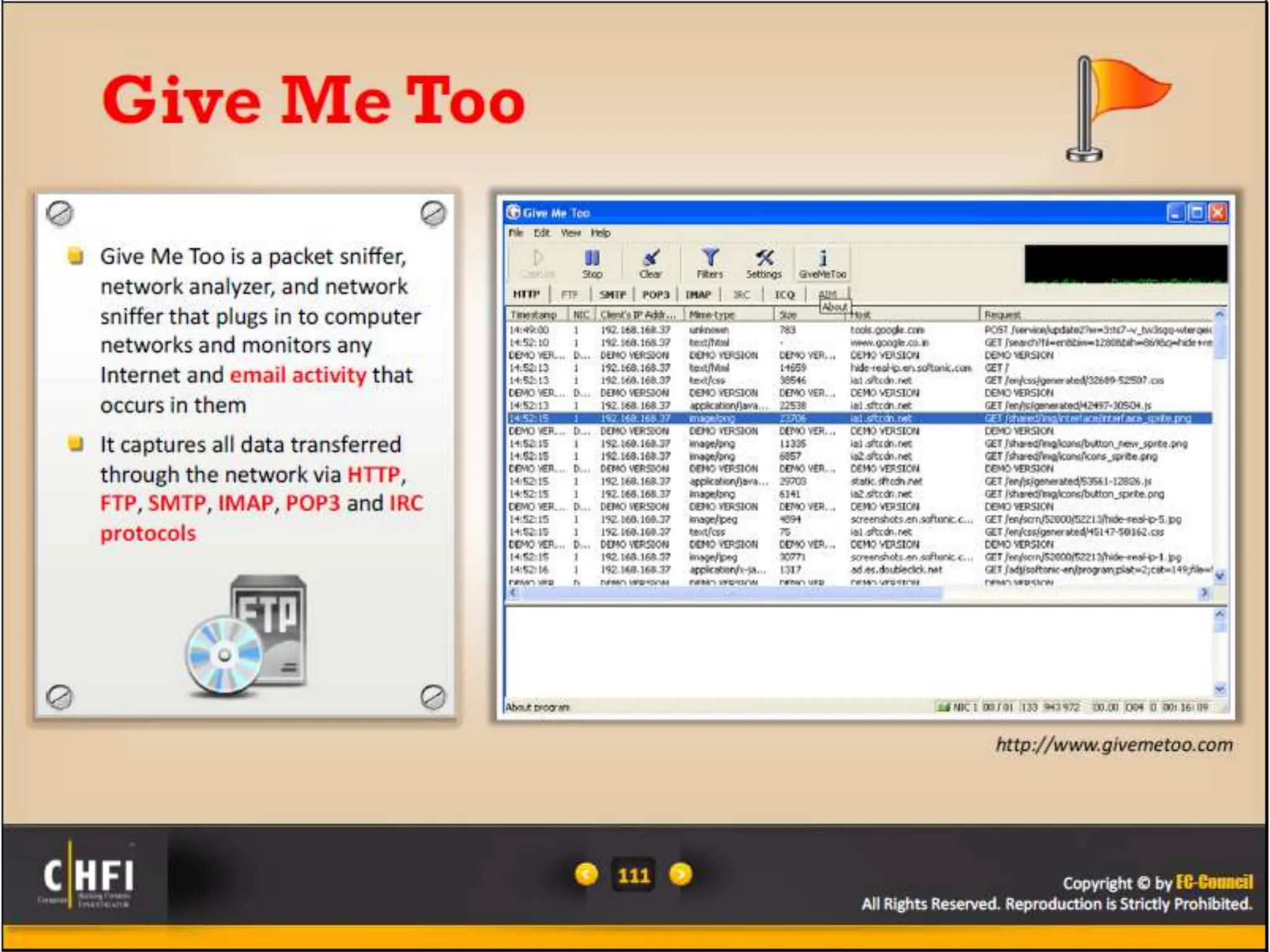1270x952 pixels.
Task: Open the Help menu
Action: [x=600, y=233]
